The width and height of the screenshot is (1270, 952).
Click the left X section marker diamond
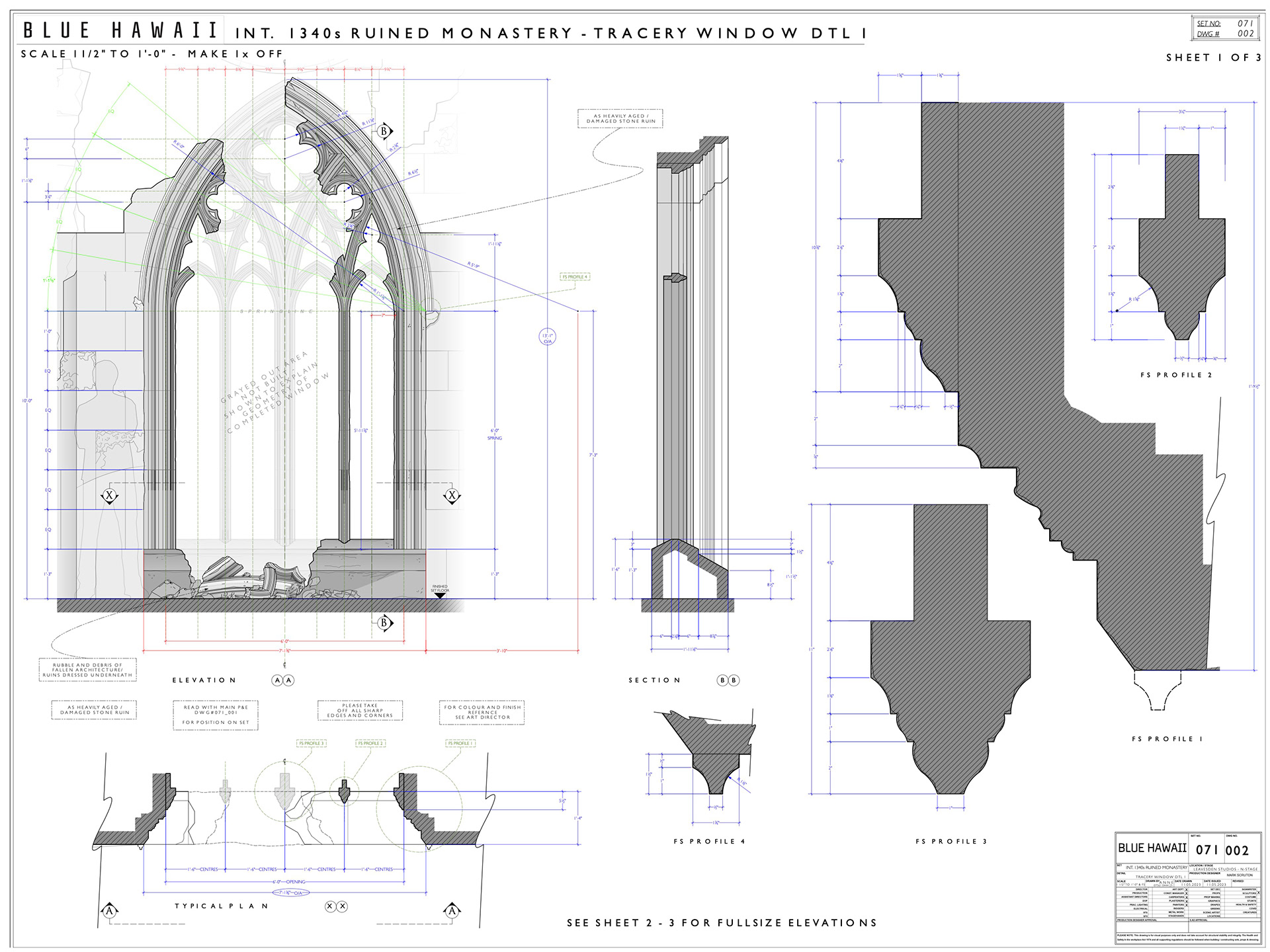pyautogui.click(x=110, y=496)
